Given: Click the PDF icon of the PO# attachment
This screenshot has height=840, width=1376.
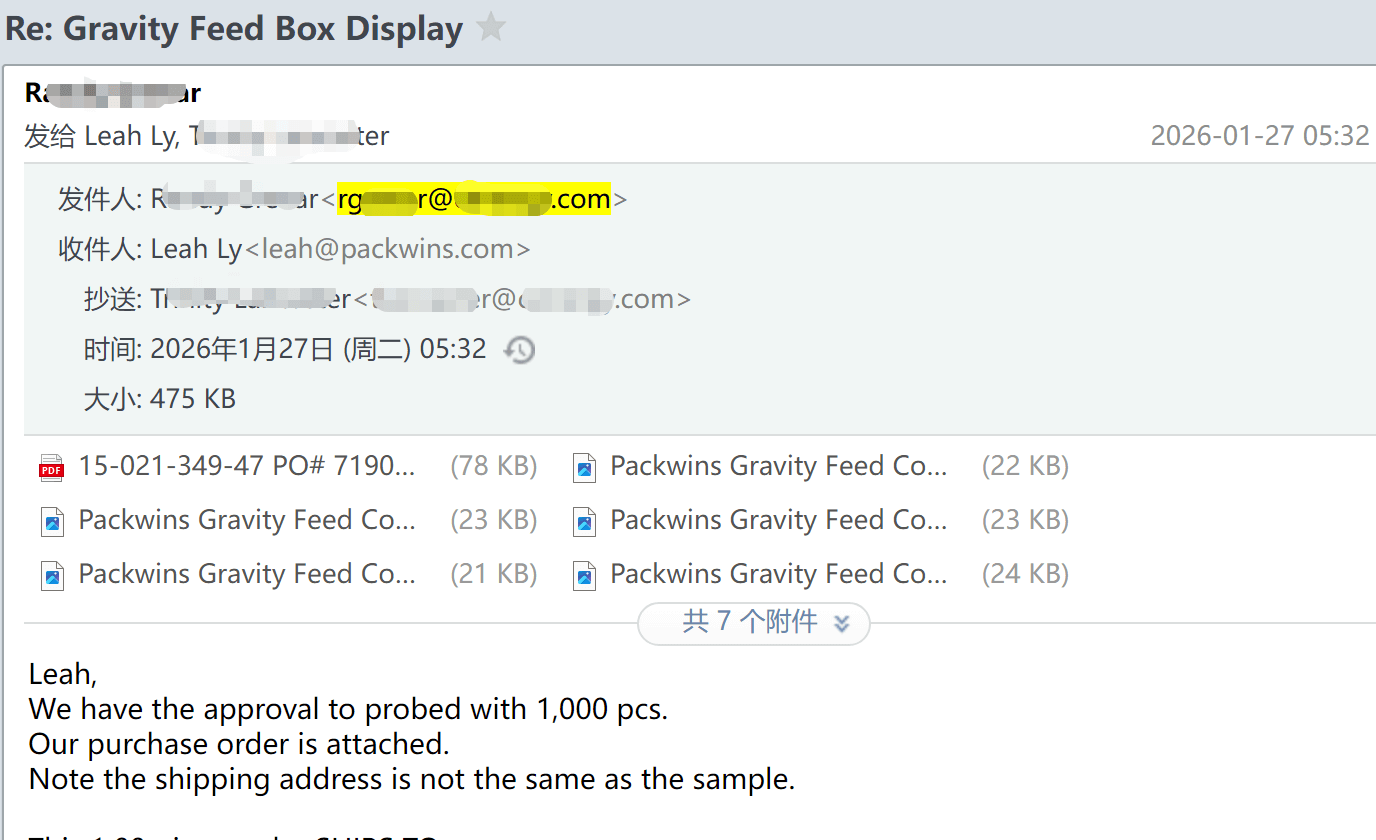Looking at the screenshot, I should [51, 467].
